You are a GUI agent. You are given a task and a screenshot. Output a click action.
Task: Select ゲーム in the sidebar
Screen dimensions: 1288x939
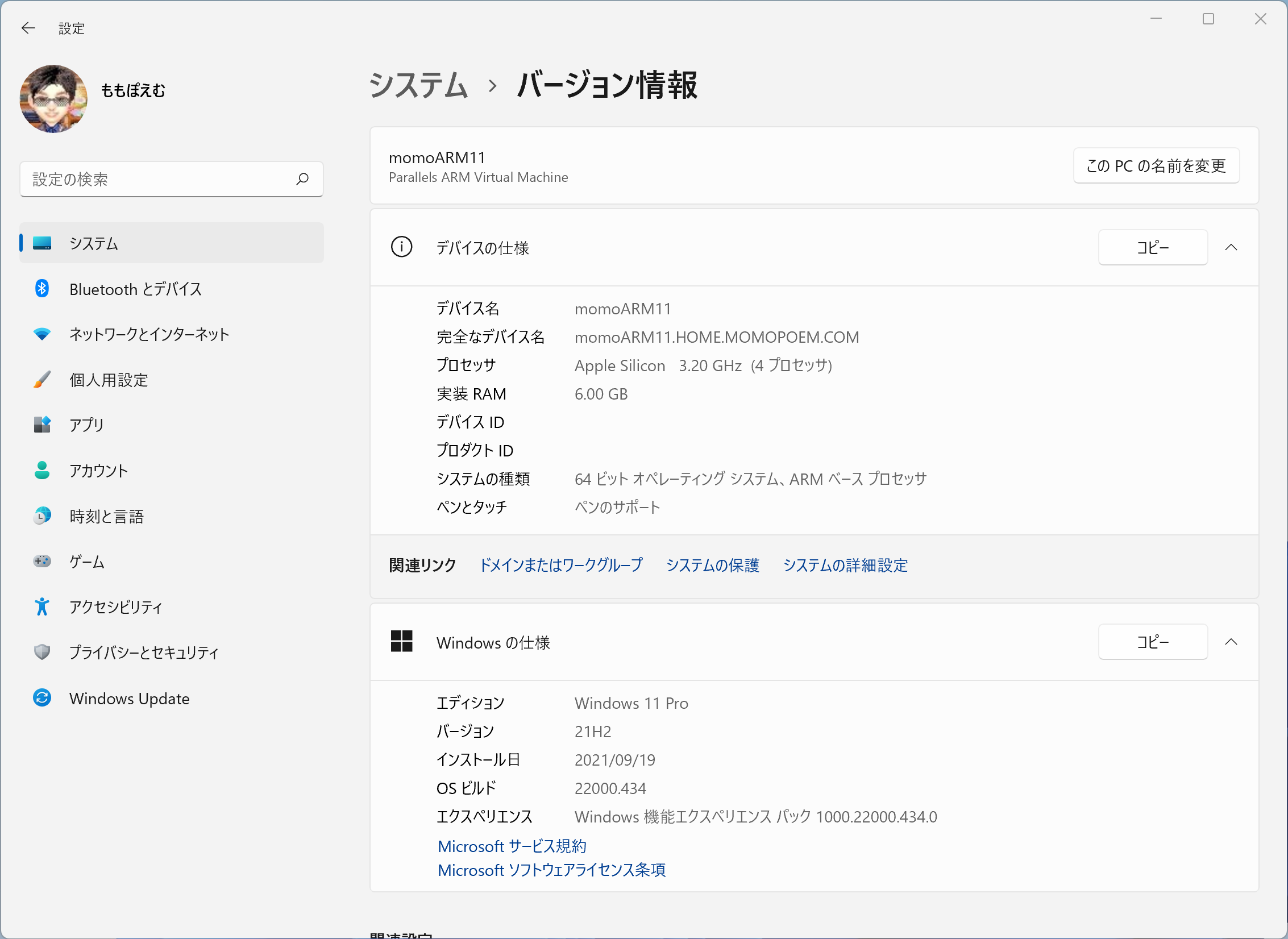[x=171, y=561]
